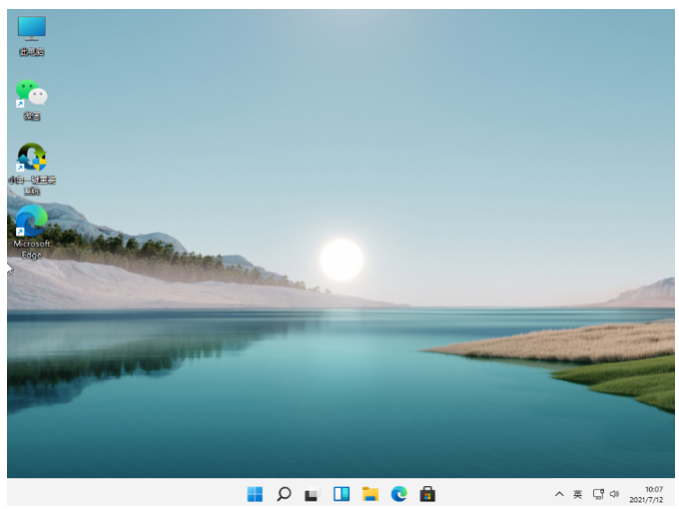Expand the hidden system tray icons chevron

[x=559, y=494]
